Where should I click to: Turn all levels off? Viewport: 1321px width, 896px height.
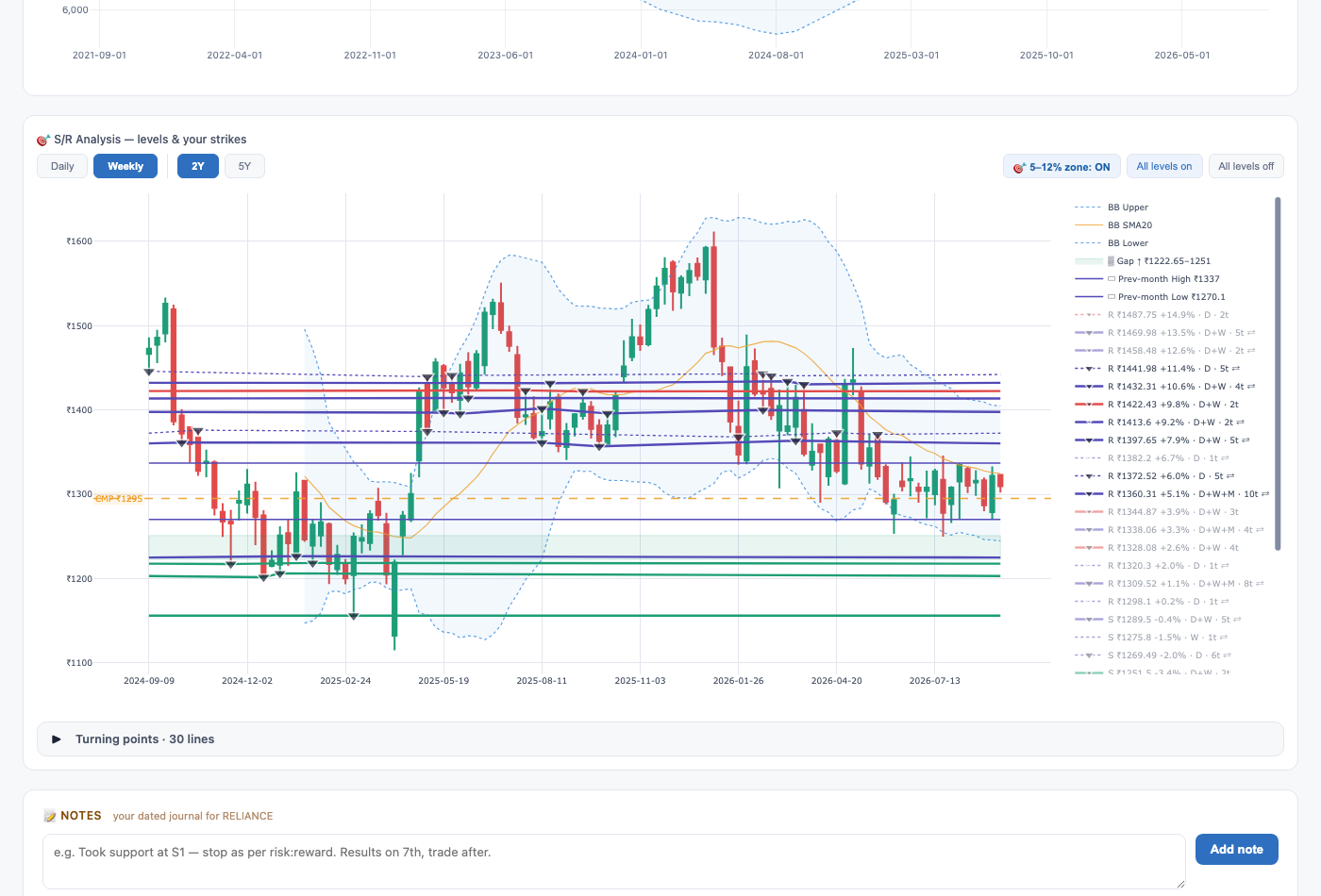[1246, 166]
